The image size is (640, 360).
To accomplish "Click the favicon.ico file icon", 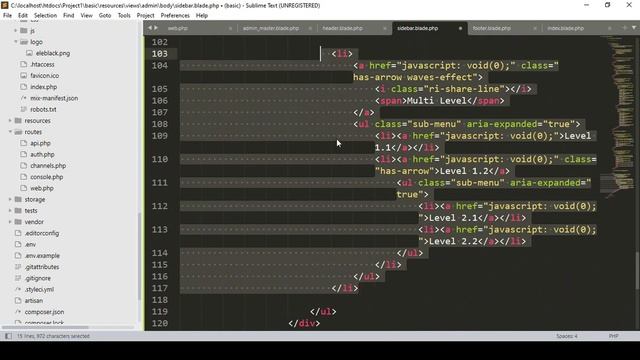I will (24, 76).
